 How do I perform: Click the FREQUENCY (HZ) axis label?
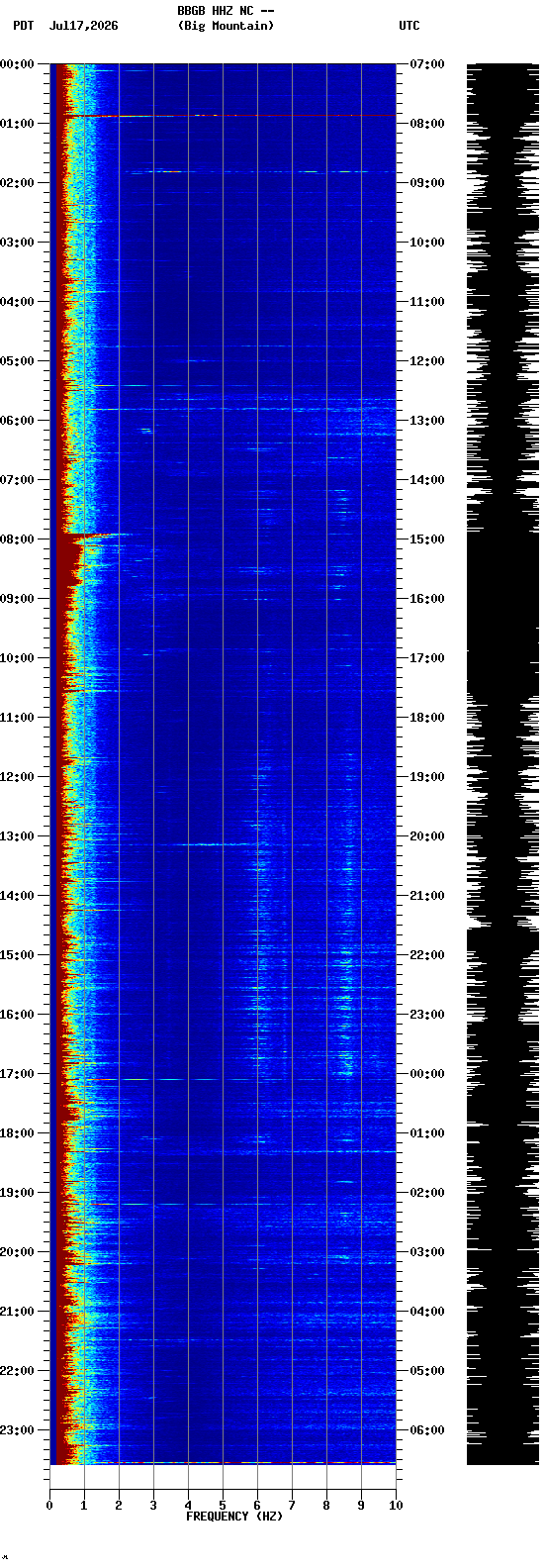pos(234,1517)
